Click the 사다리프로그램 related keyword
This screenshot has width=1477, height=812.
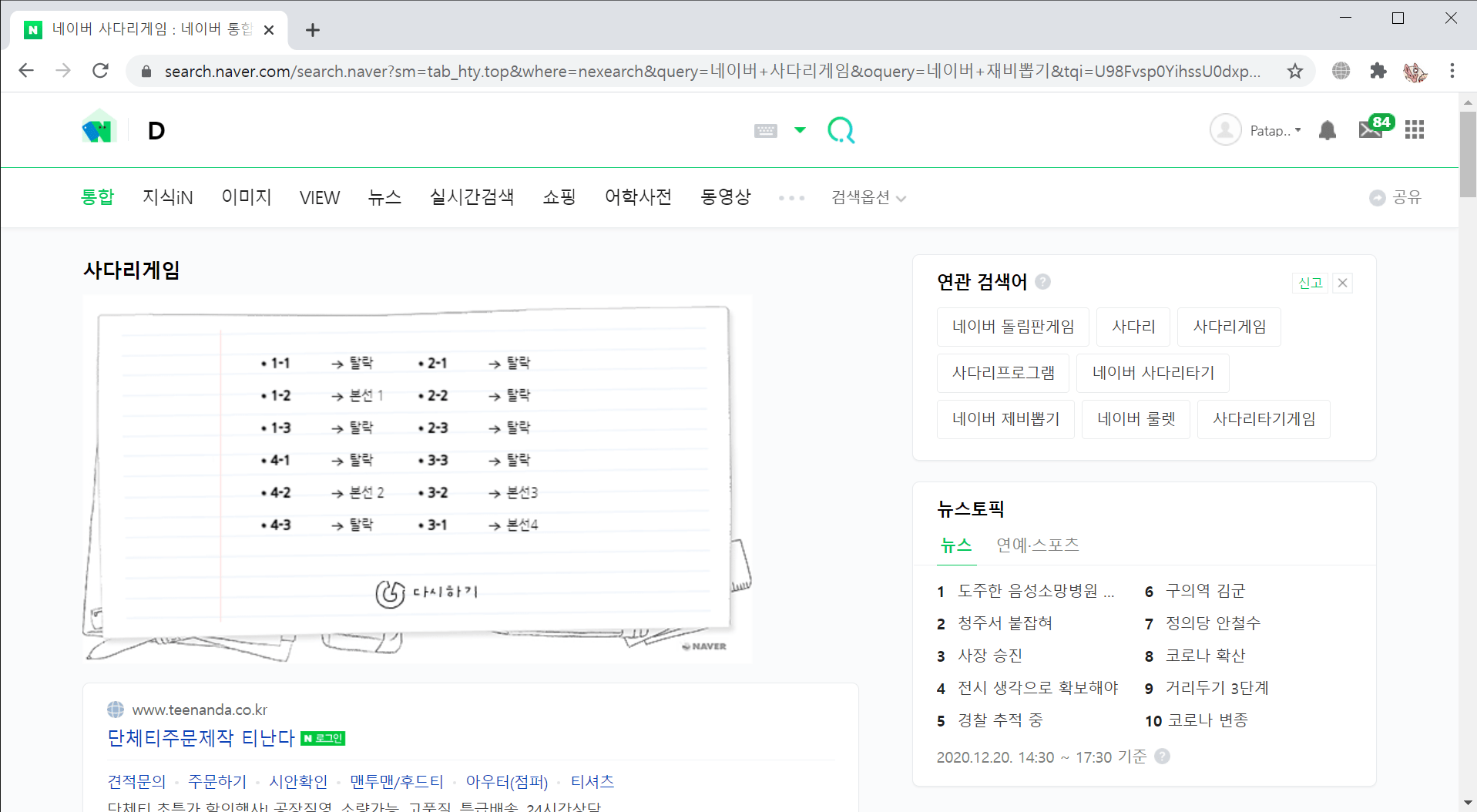tap(1003, 373)
